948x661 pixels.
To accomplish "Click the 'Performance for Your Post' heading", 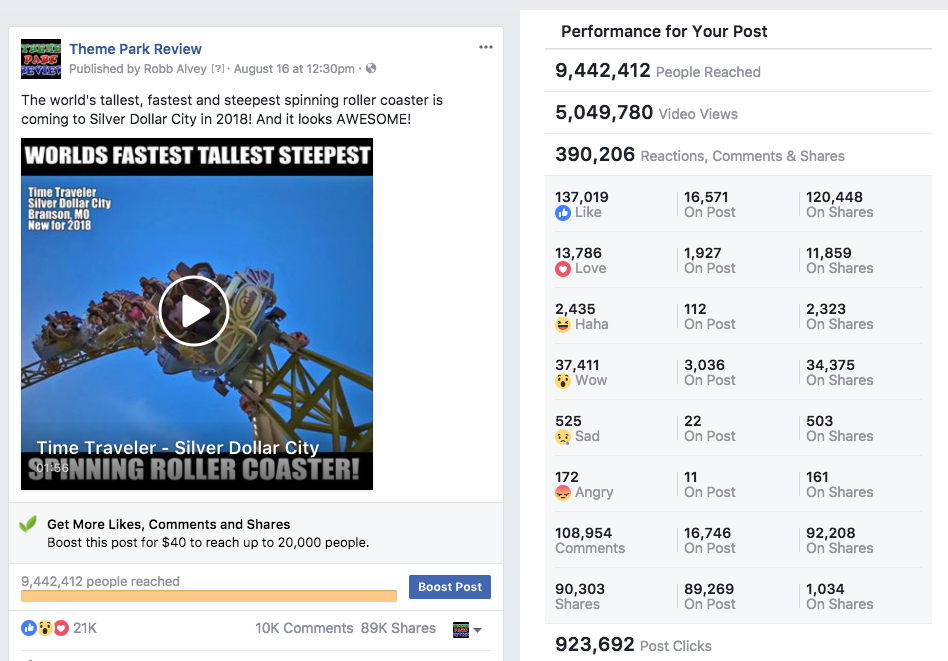I will [x=664, y=31].
